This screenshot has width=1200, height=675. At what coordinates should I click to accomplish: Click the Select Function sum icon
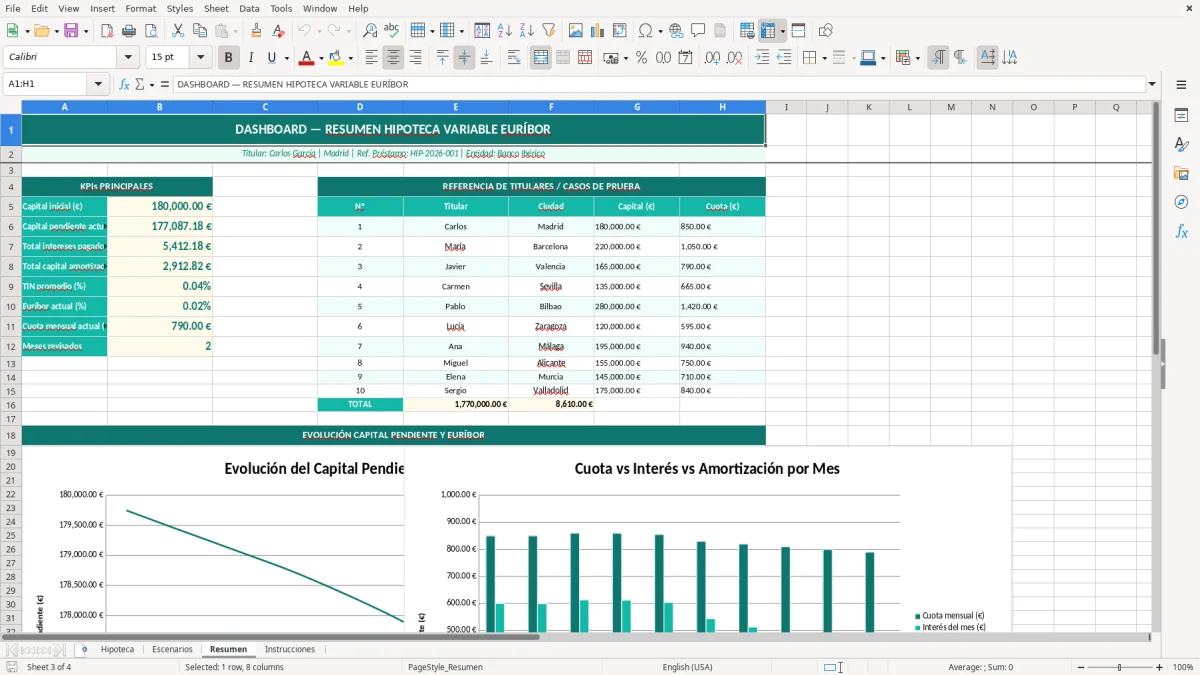tap(141, 84)
